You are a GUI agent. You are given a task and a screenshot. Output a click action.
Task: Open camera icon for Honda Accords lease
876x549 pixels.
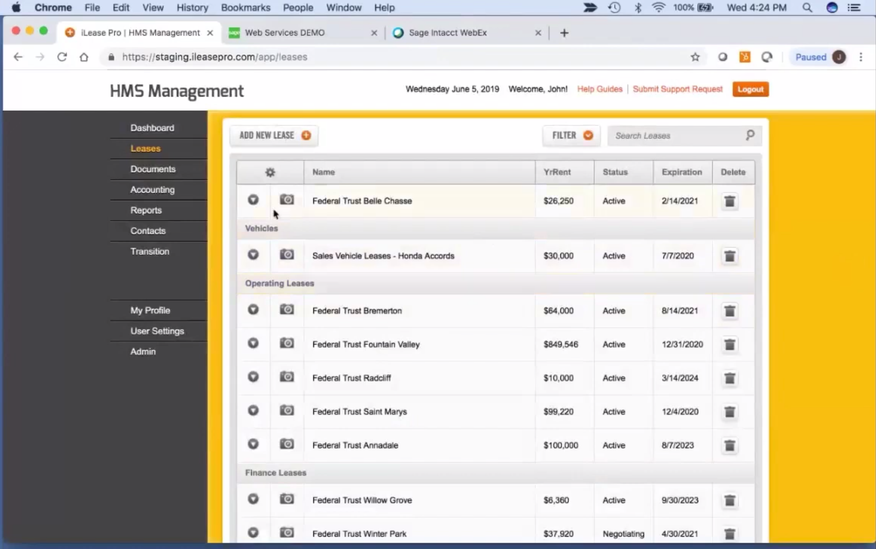pyautogui.click(x=287, y=255)
